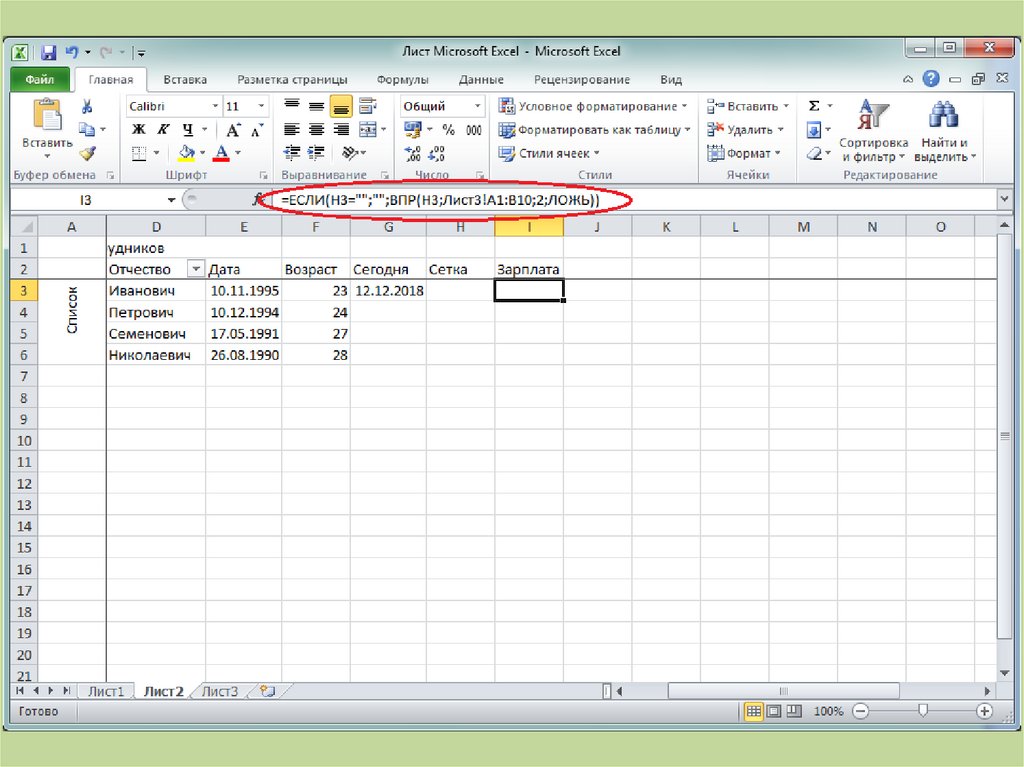Click the Name Box showing I3
The image size is (1024, 767).
(x=85, y=200)
